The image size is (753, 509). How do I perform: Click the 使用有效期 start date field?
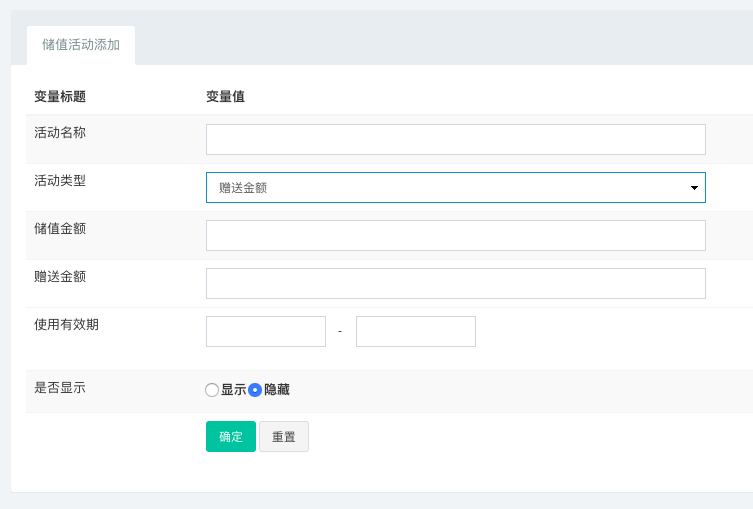click(x=266, y=331)
